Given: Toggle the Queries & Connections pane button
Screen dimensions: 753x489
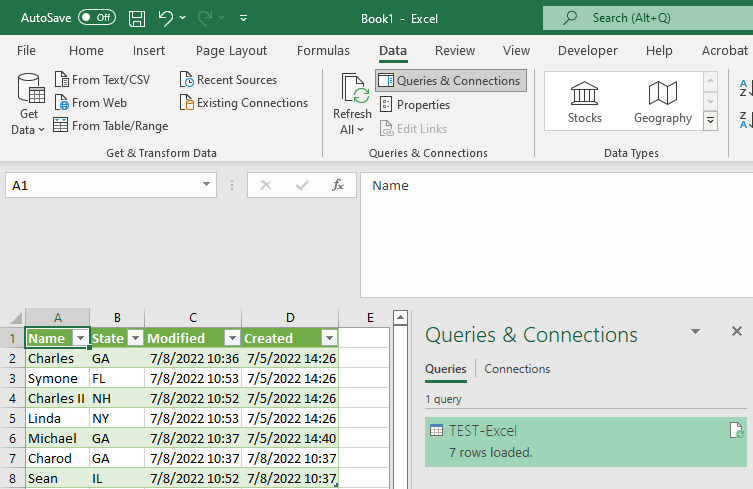Looking at the screenshot, I should [x=450, y=81].
